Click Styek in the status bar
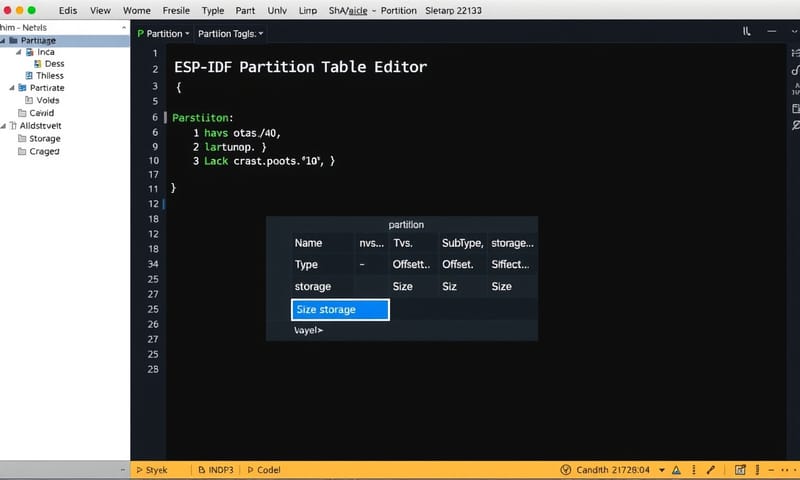Screen dimensions: 800x480 (x=156, y=470)
